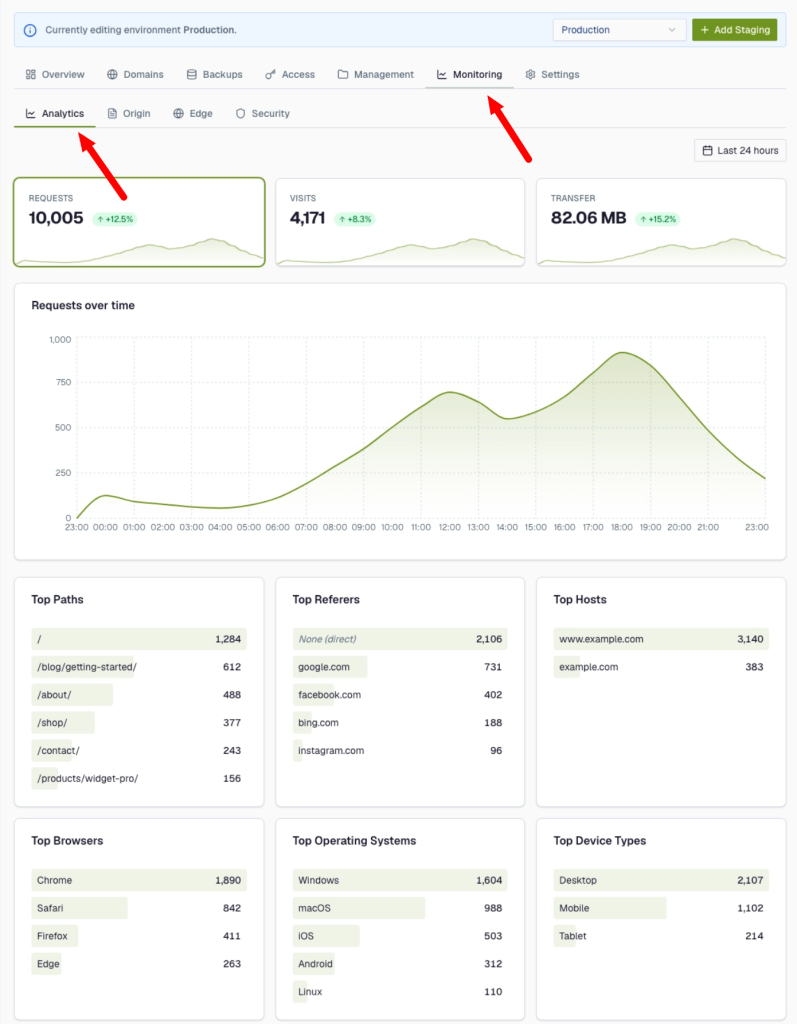Click the Management folder icon
797x1024 pixels.
pyautogui.click(x=342, y=74)
